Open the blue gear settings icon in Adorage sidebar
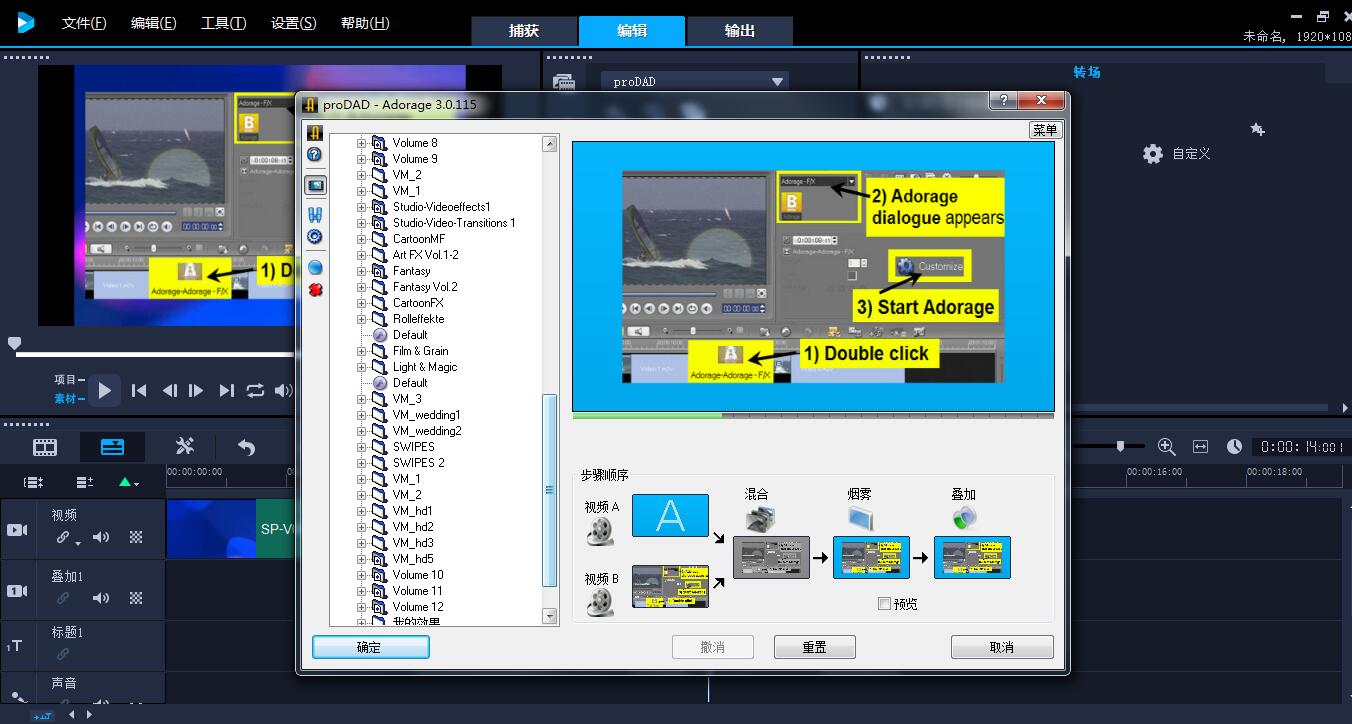1352x724 pixels. click(314, 237)
